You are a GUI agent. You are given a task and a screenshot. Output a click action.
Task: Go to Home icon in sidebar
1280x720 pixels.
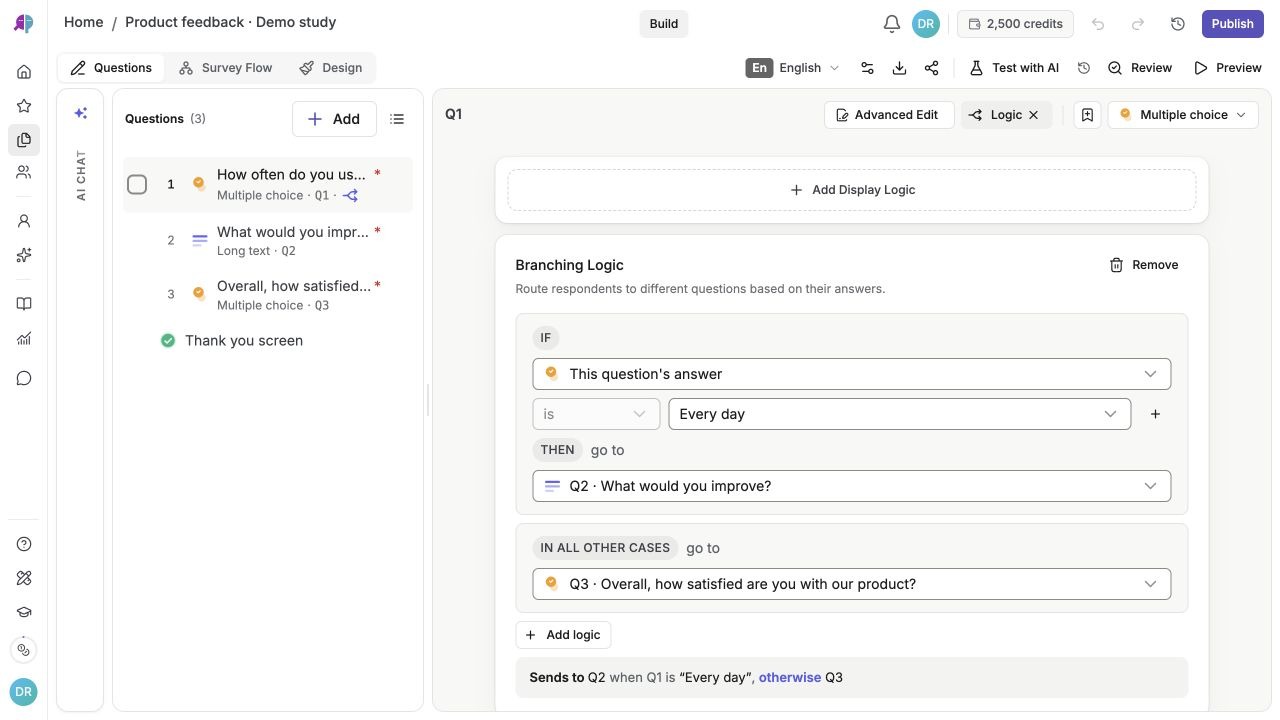click(x=24, y=72)
